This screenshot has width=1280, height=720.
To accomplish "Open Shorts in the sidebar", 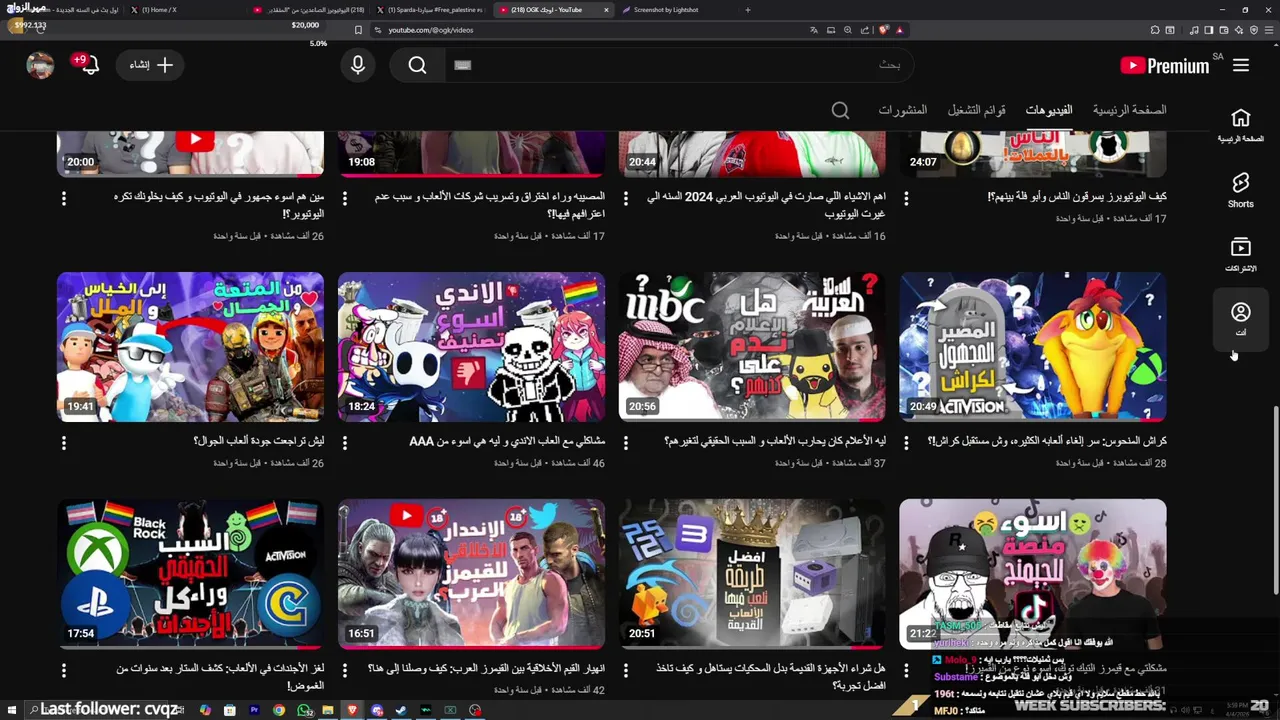I will 1240,189.
